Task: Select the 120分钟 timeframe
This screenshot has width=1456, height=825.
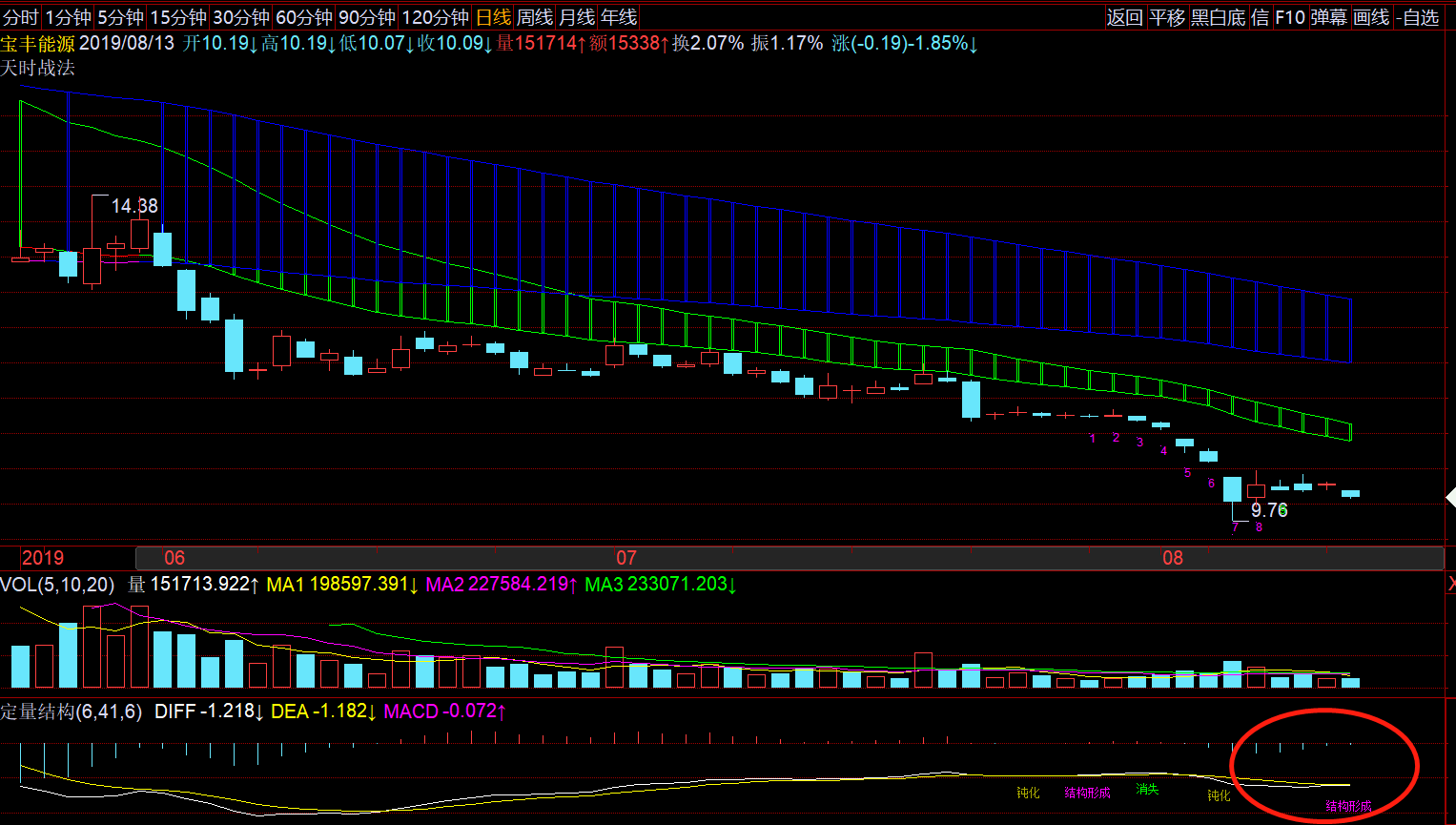Action: tap(435, 17)
